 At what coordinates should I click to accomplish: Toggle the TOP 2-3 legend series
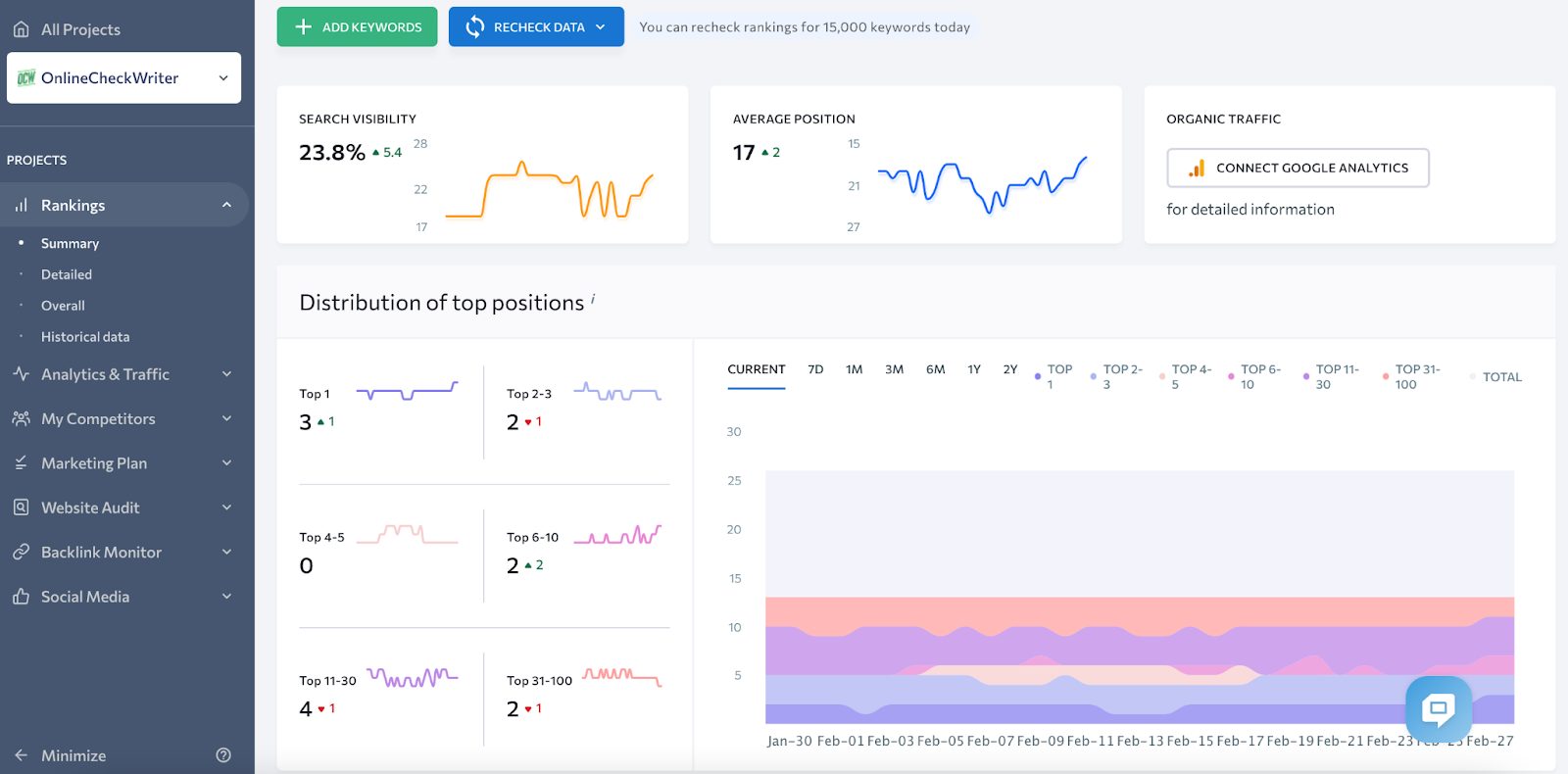(x=1117, y=377)
